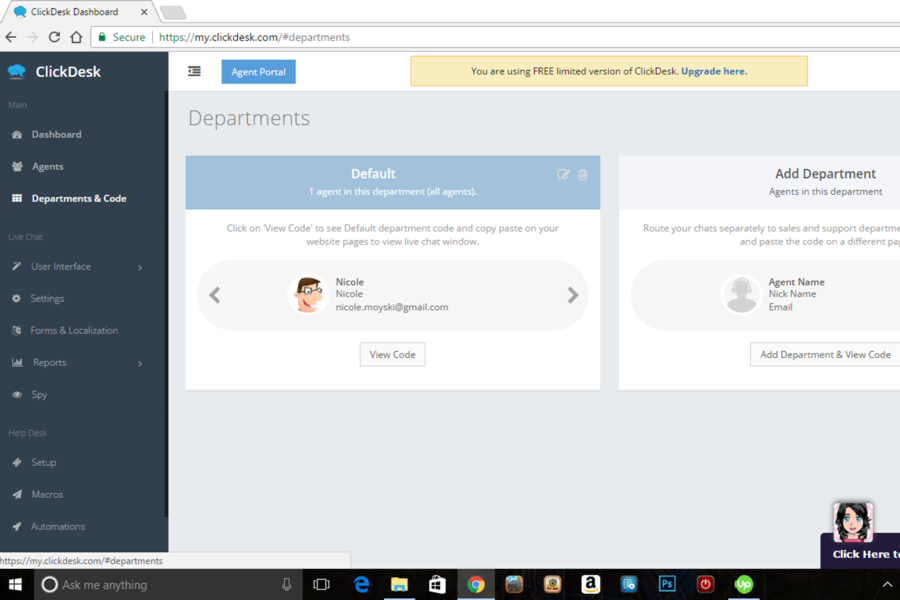Click the View Code button
900x600 pixels.
tap(392, 354)
